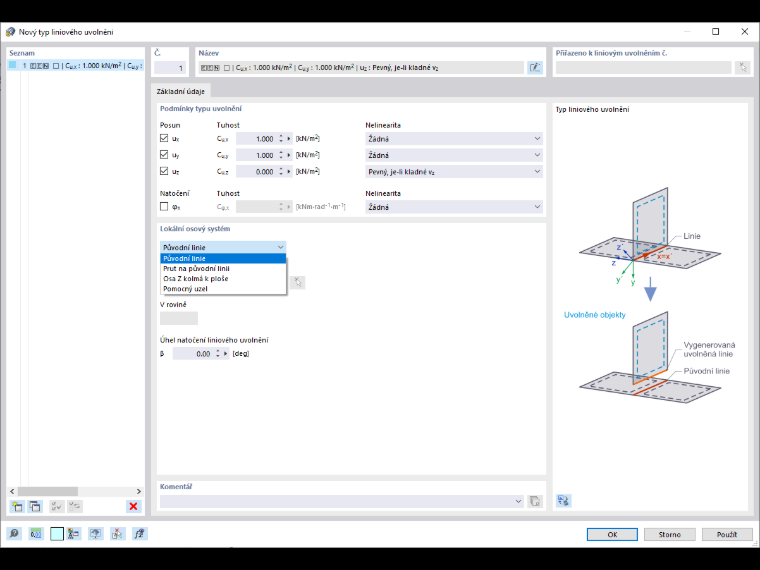Delete the selected list item with the red X

[133, 507]
